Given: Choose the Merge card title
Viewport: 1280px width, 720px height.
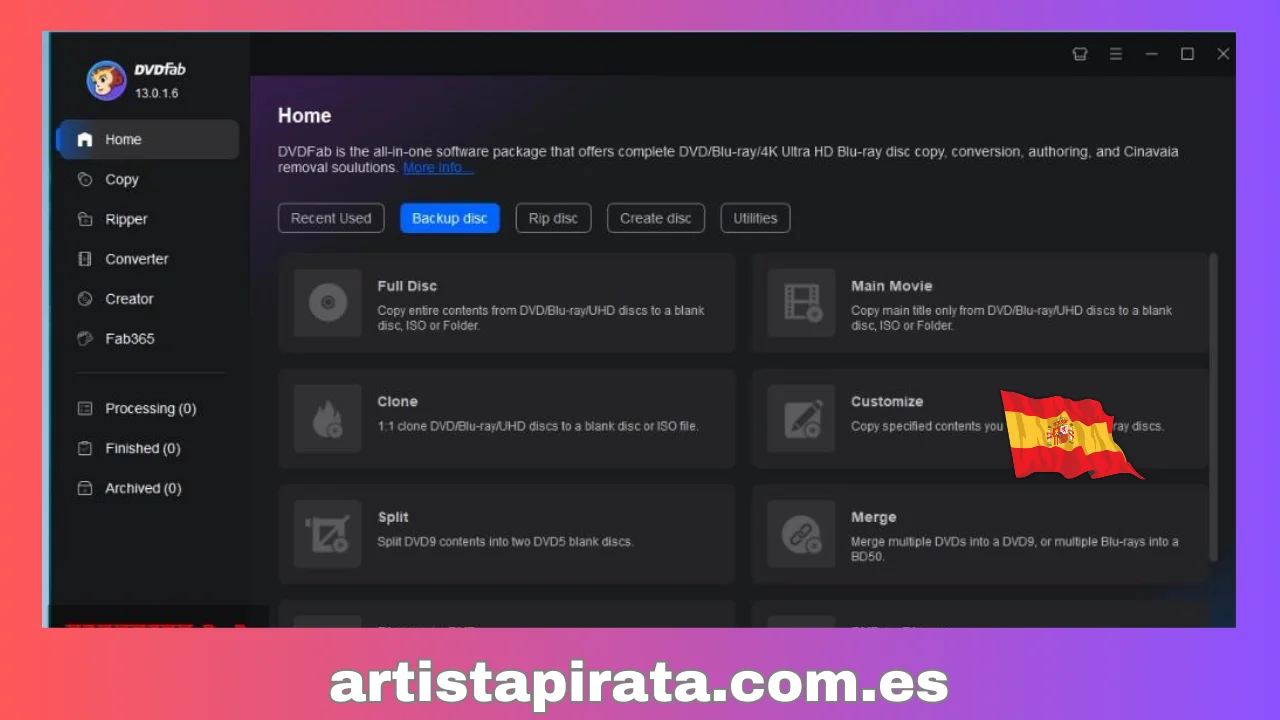Looking at the screenshot, I should click(873, 518).
